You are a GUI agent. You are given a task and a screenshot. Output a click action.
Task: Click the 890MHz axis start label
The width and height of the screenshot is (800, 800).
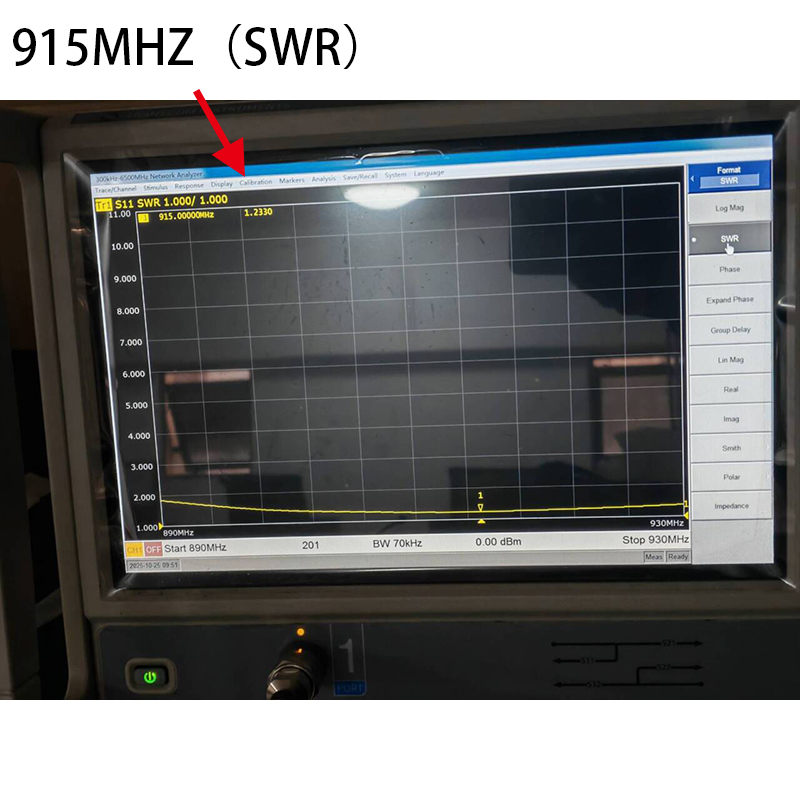click(x=178, y=533)
